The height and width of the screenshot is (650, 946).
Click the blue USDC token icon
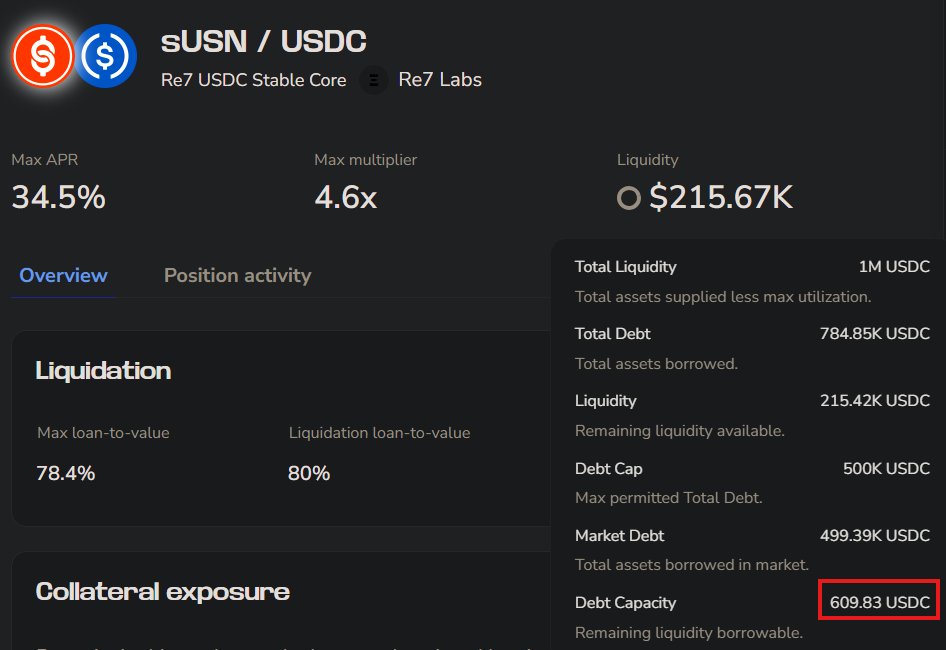[106, 56]
